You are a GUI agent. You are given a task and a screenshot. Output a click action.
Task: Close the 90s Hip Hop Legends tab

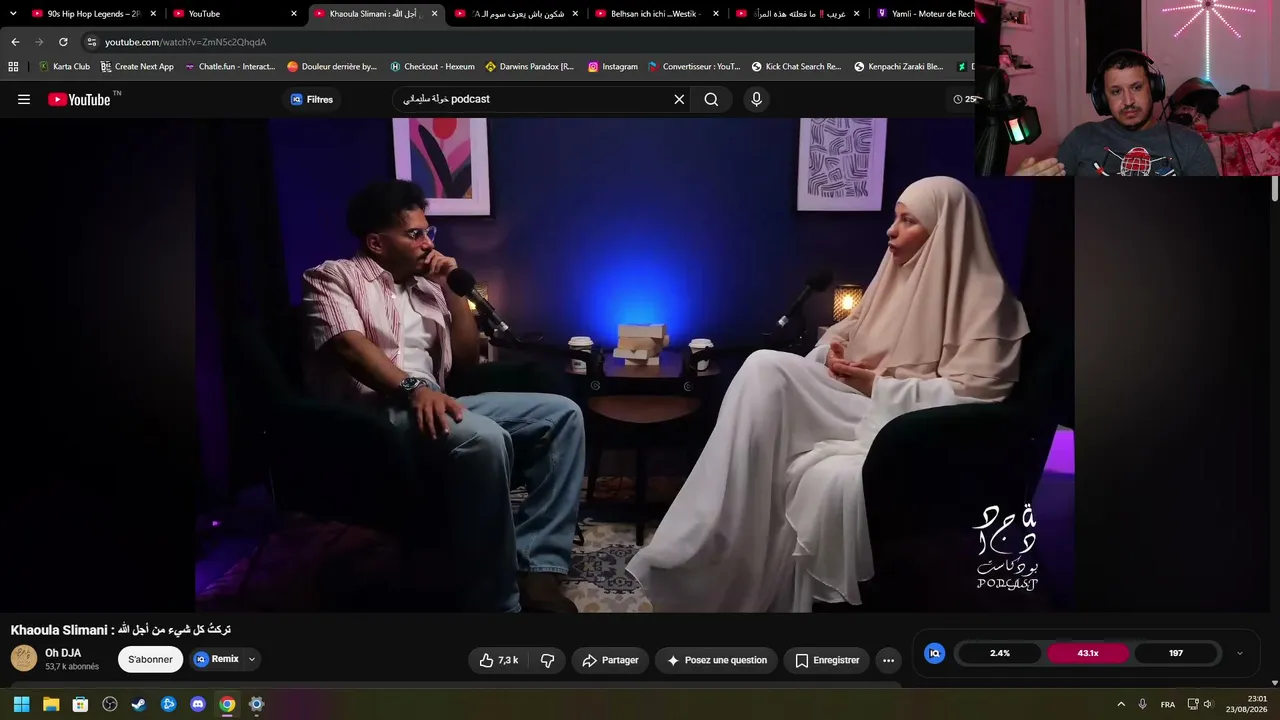[153, 14]
